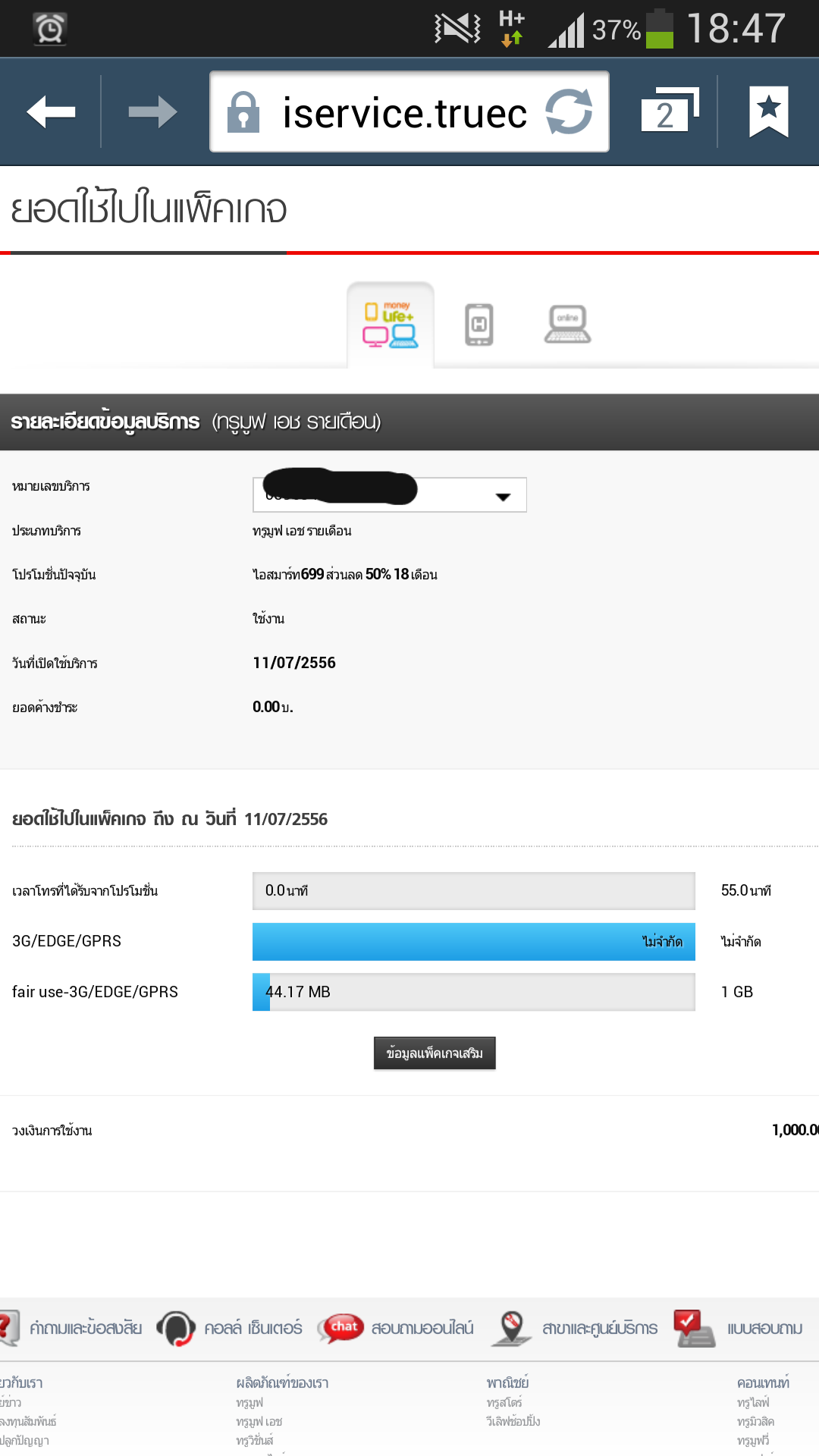The image size is (819, 1456).
Task: Open the ทรูมูฟ เอช footer link
Action: click(x=259, y=1421)
